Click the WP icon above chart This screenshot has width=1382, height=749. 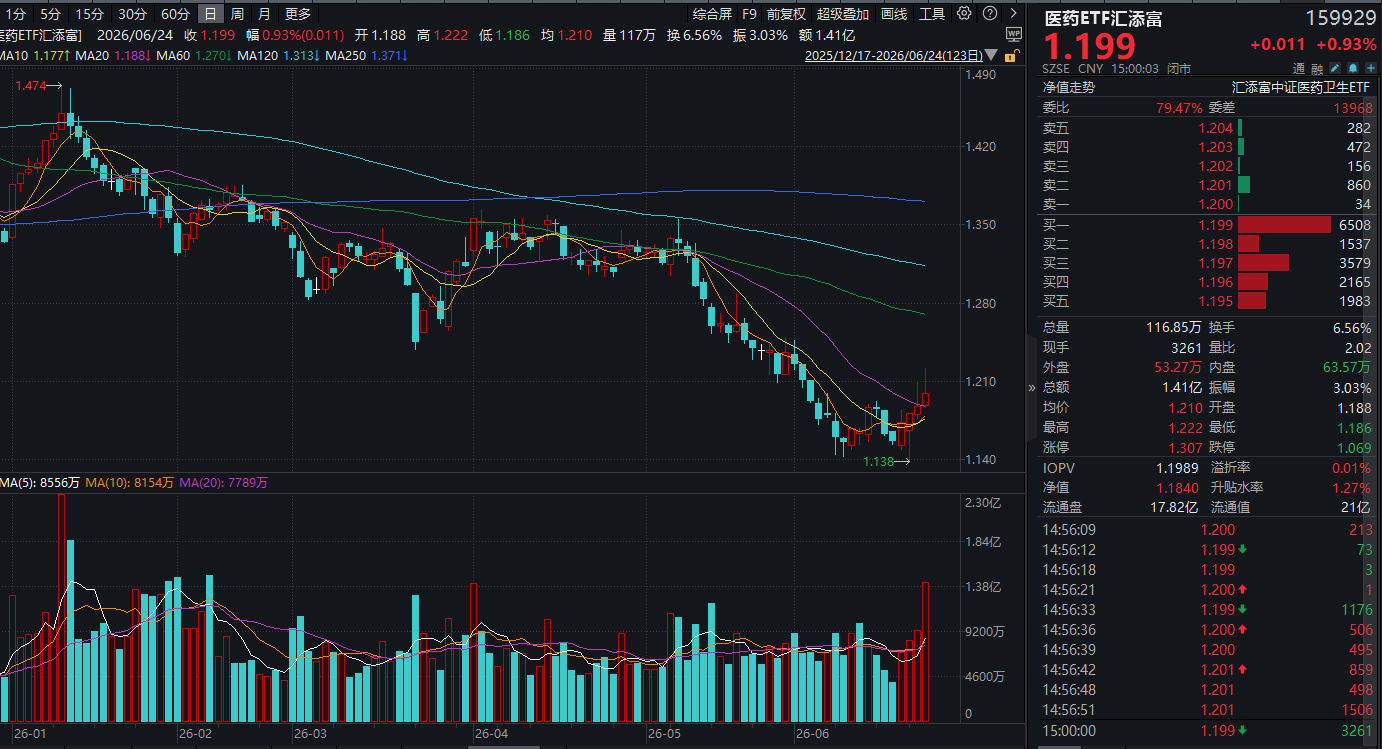coord(1014,34)
